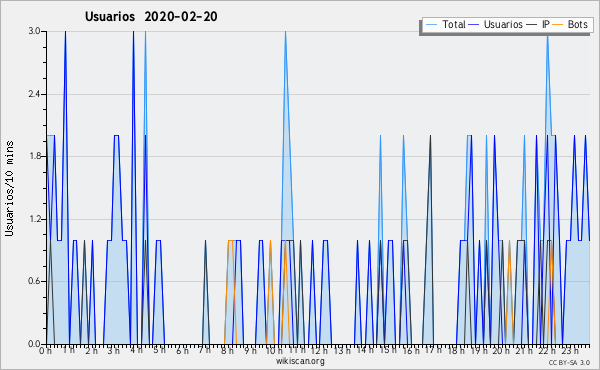This screenshot has width=600, height=370.
Task: Click the orange Bots legend line swatch
Action: tap(558, 25)
